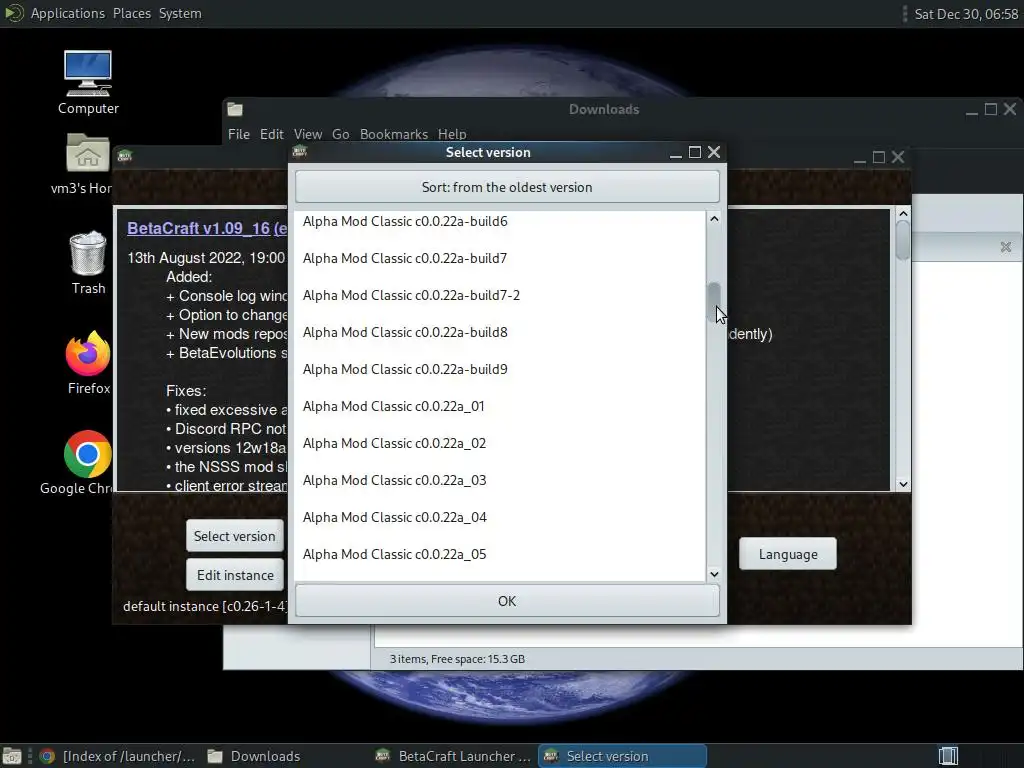Click the workspace switcher icon in bottom panel
This screenshot has width=1024, height=768.
pyautogui.click(x=948, y=756)
